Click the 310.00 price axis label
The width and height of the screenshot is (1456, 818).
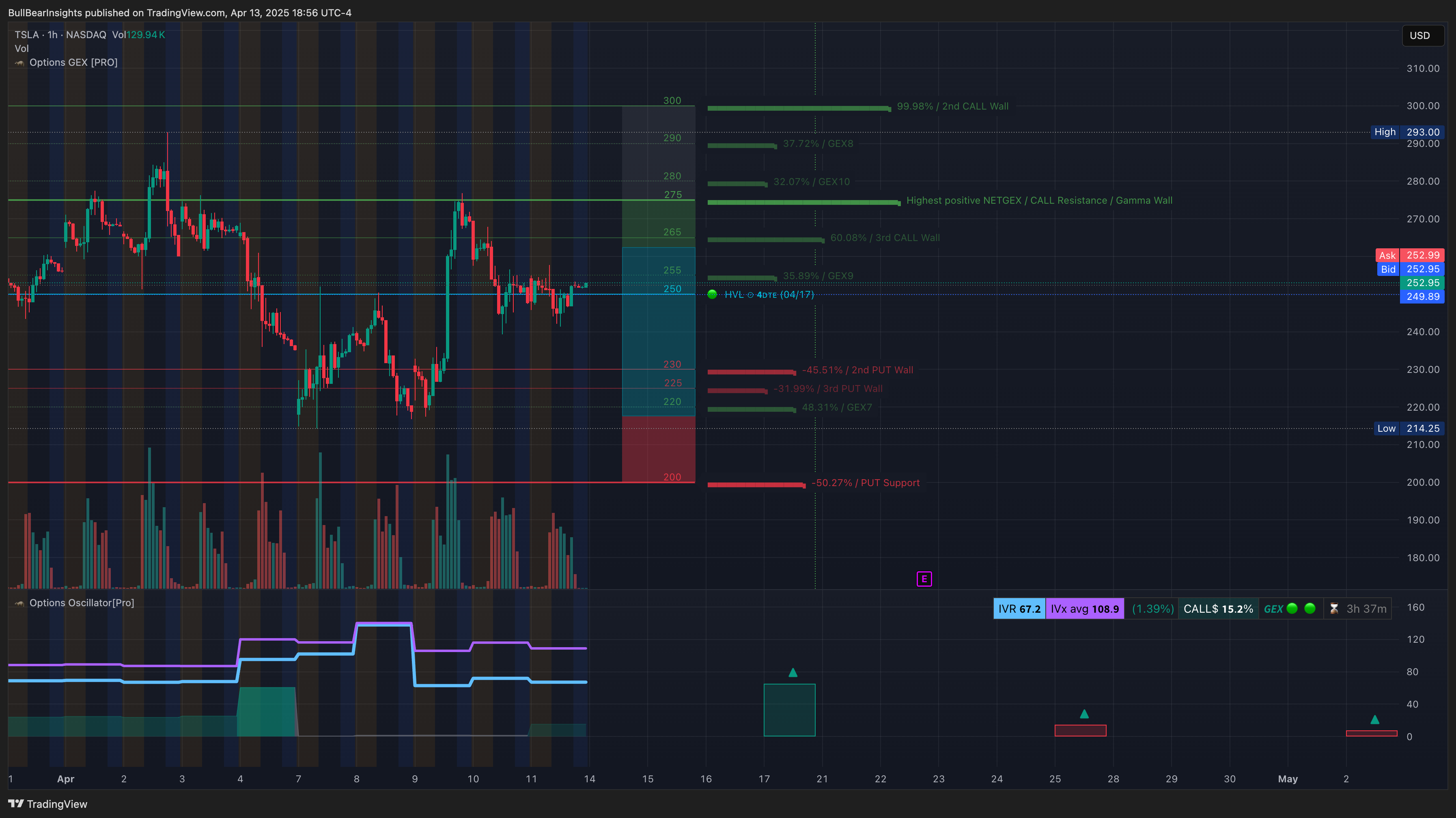tap(1423, 69)
